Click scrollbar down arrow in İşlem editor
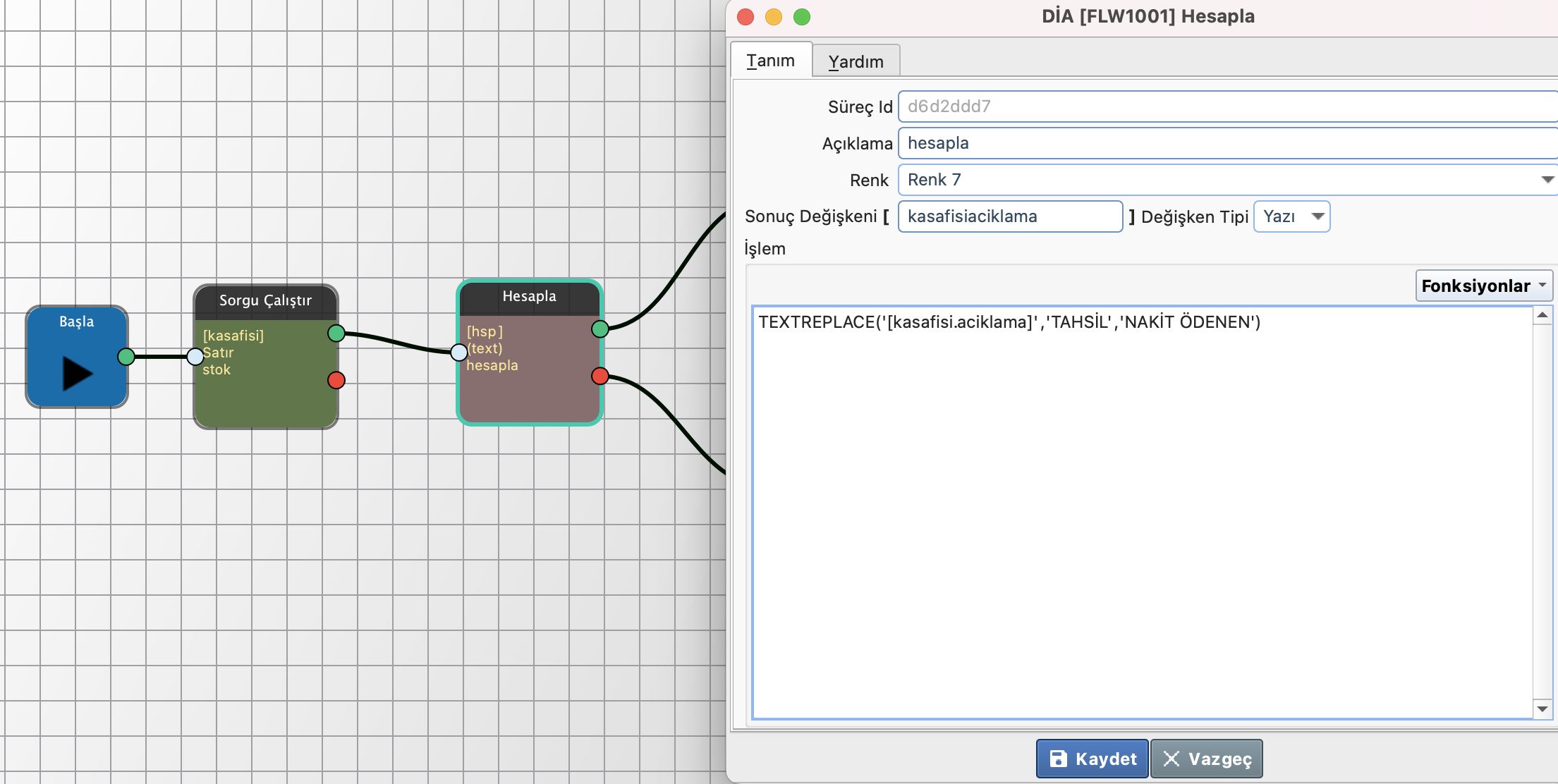1558x784 pixels. (x=1542, y=709)
